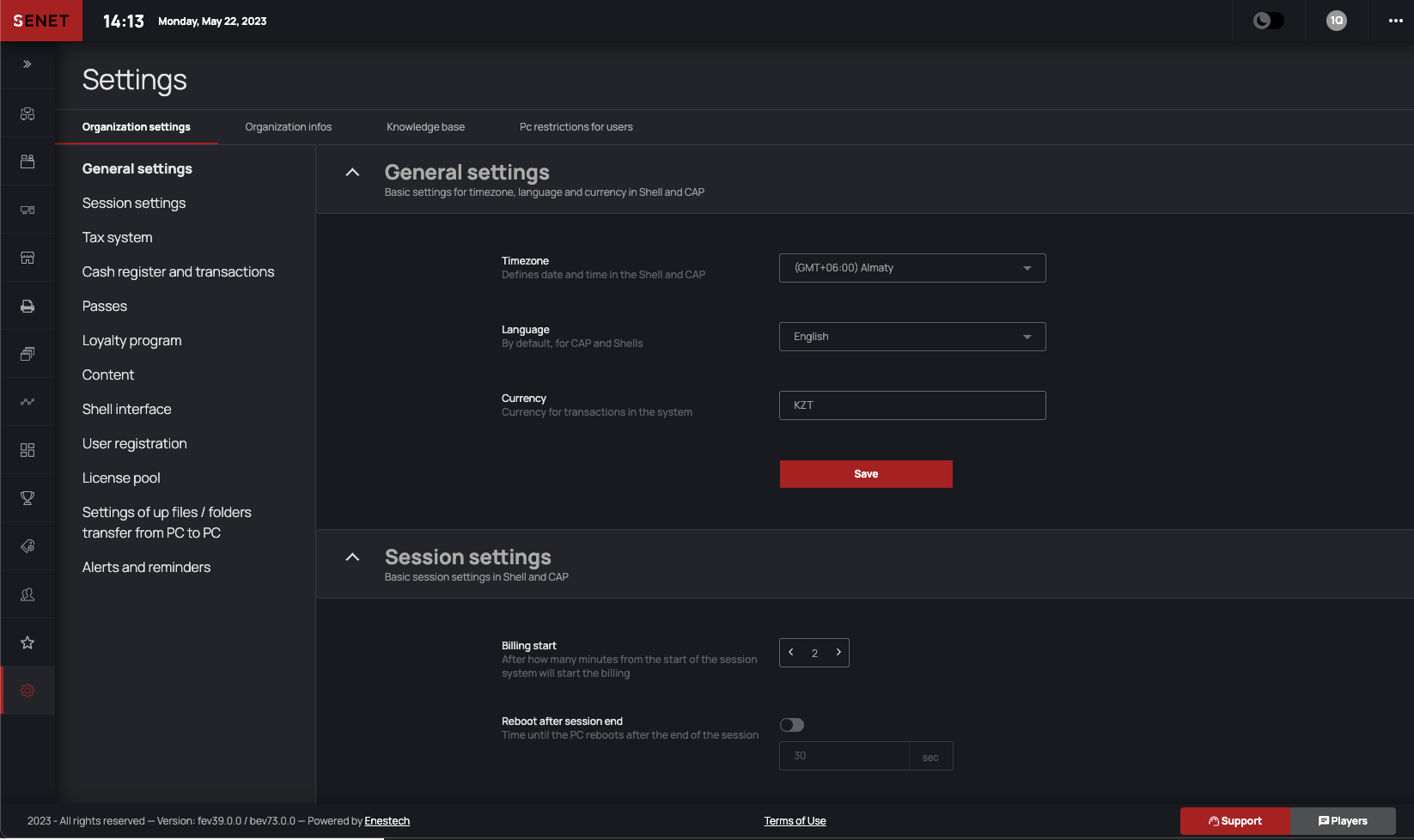Open the reception desk sidebar icon
Viewport: 1414px width, 840px height.
[x=27, y=161]
